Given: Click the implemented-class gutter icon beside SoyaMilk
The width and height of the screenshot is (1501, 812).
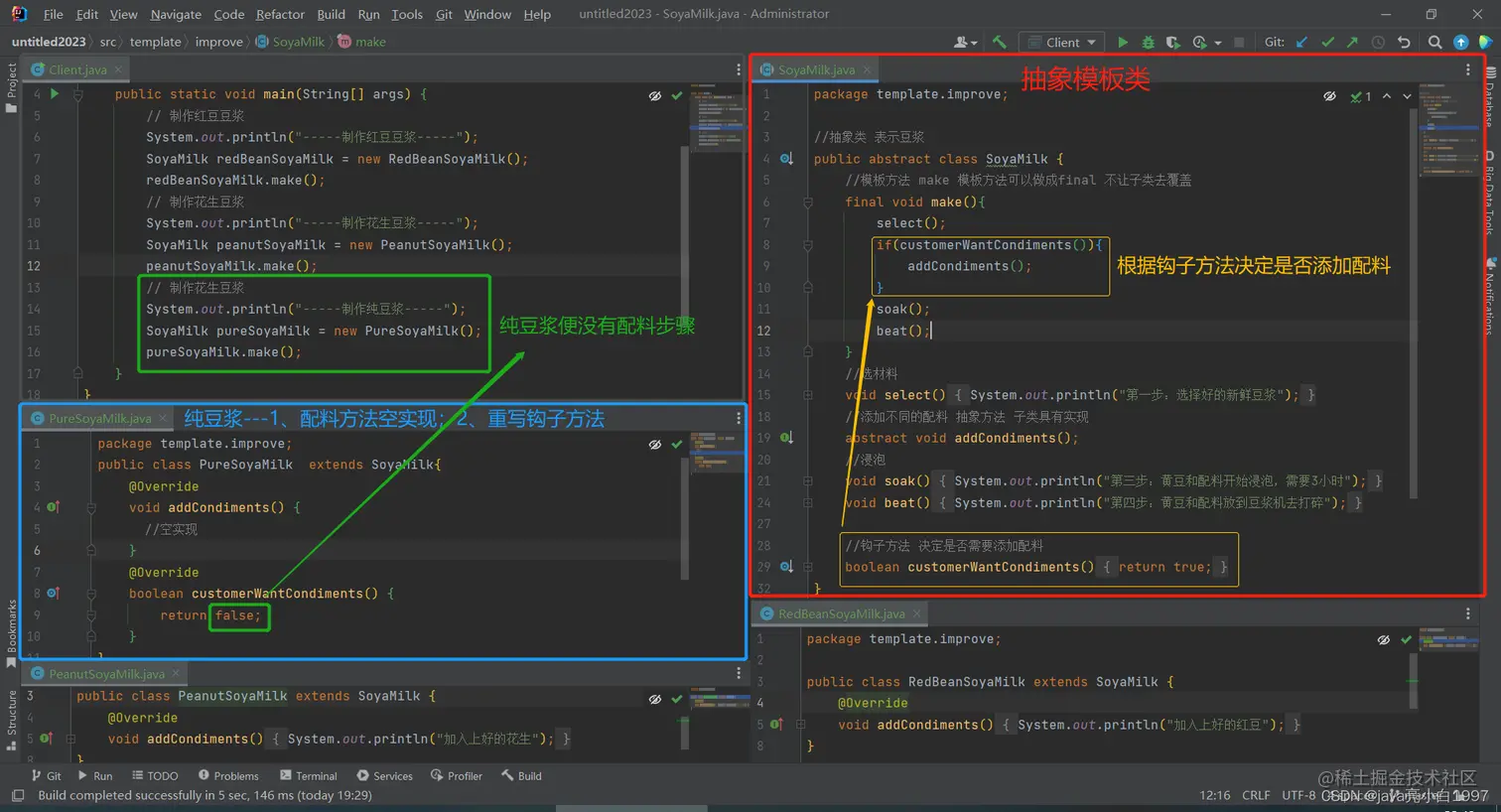Looking at the screenshot, I should tap(786, 159).
